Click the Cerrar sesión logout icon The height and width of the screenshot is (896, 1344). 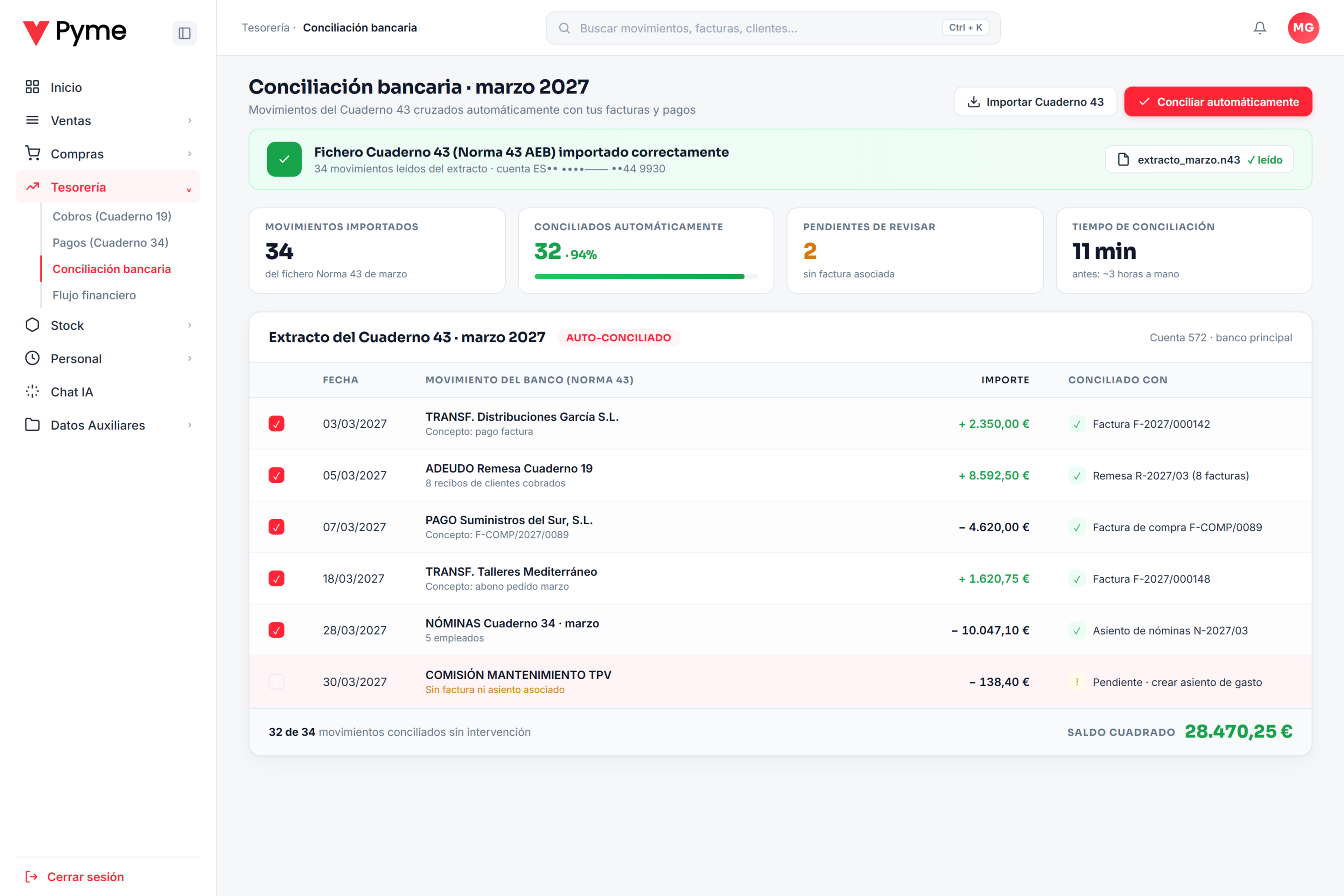pyautogui.click(x=31, y=876)
